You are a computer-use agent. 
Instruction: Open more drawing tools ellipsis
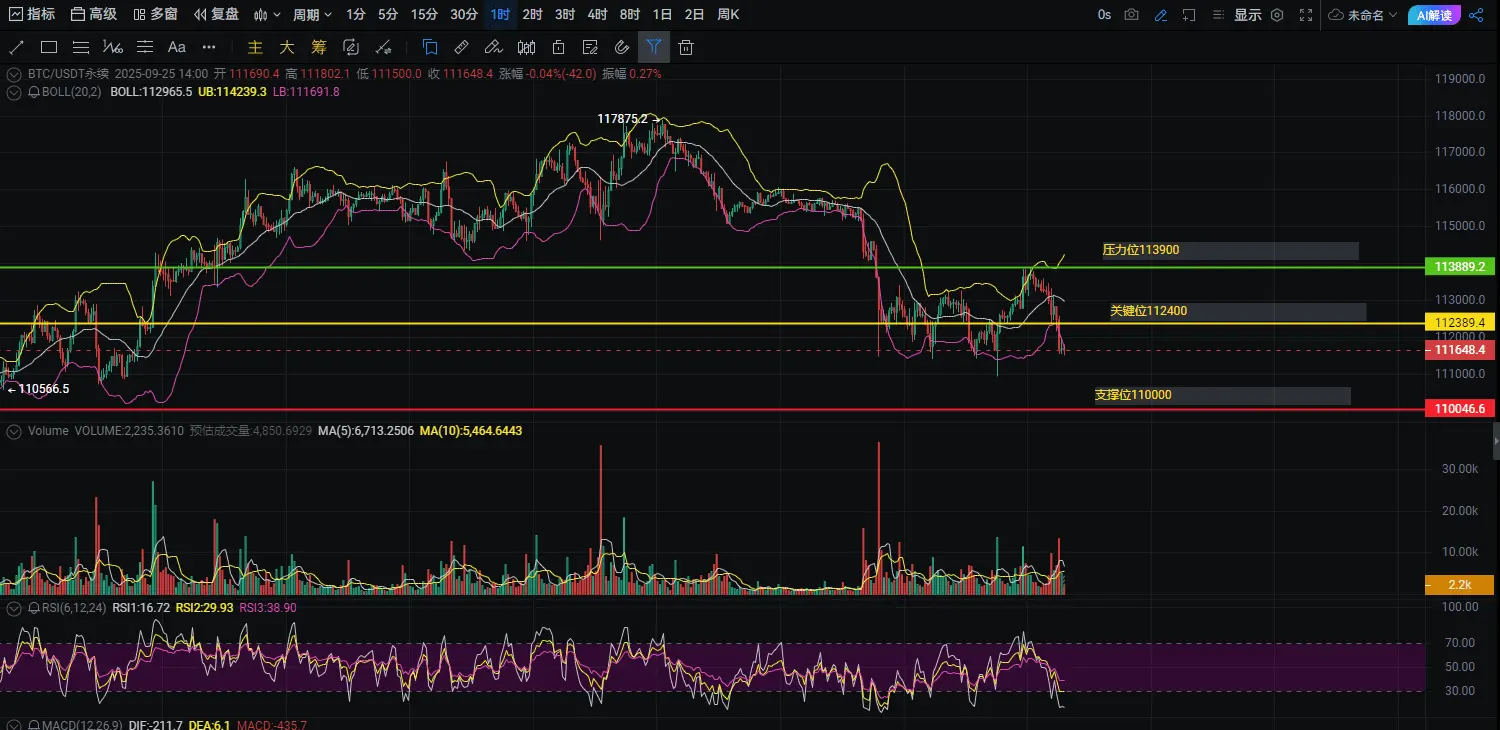(x=209, y=47)
